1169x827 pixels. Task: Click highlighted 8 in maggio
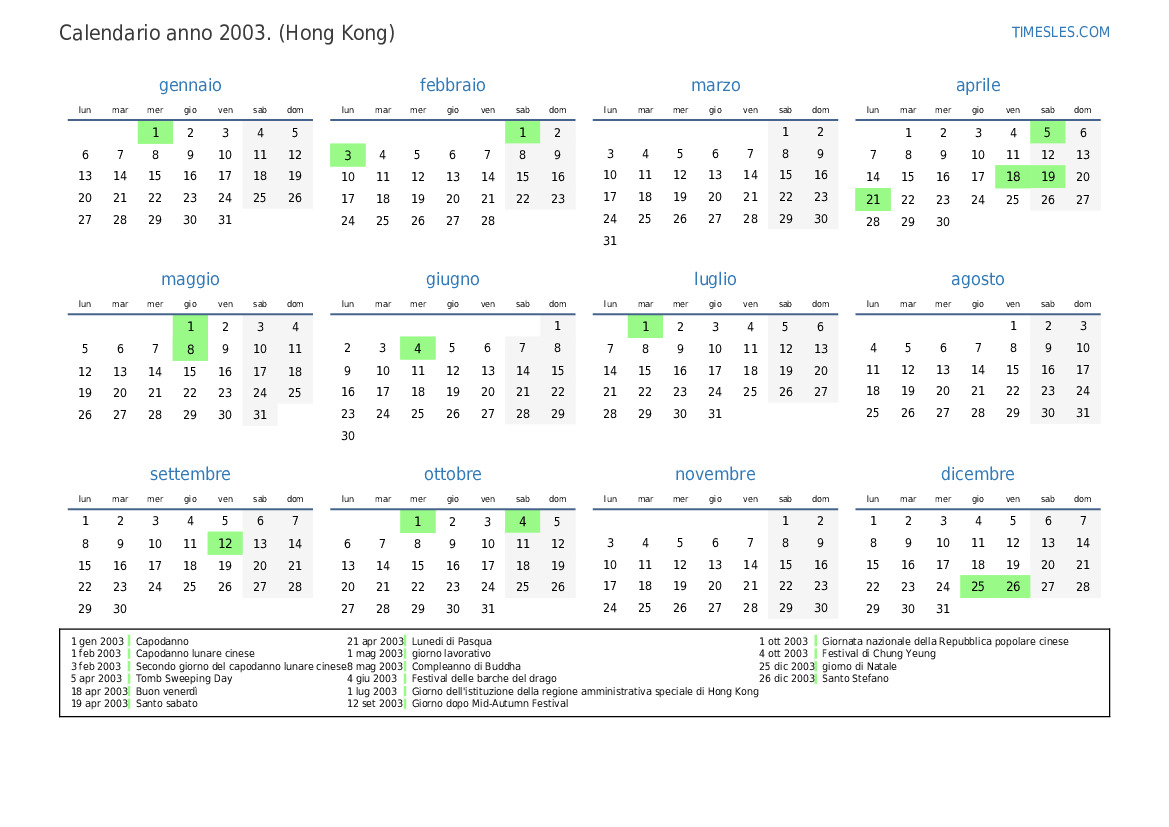pyautogui.click(x=190, y=349)
